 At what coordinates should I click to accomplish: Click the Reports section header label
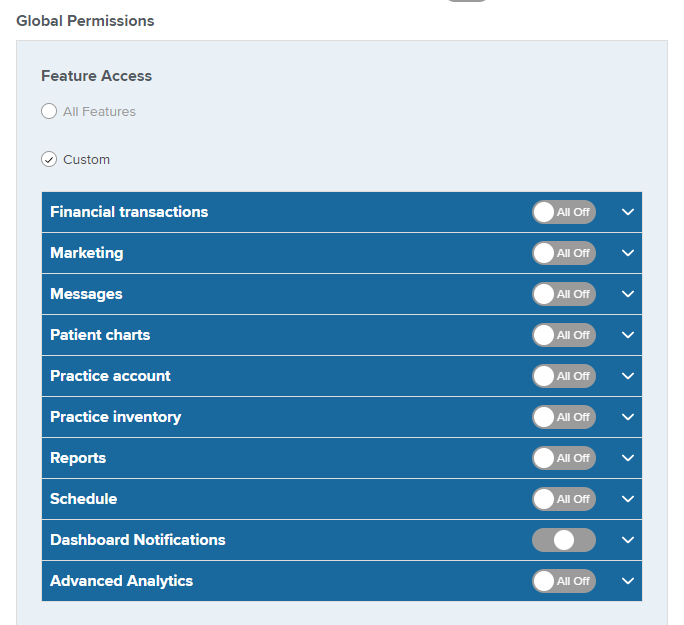(x=78, y=458)
